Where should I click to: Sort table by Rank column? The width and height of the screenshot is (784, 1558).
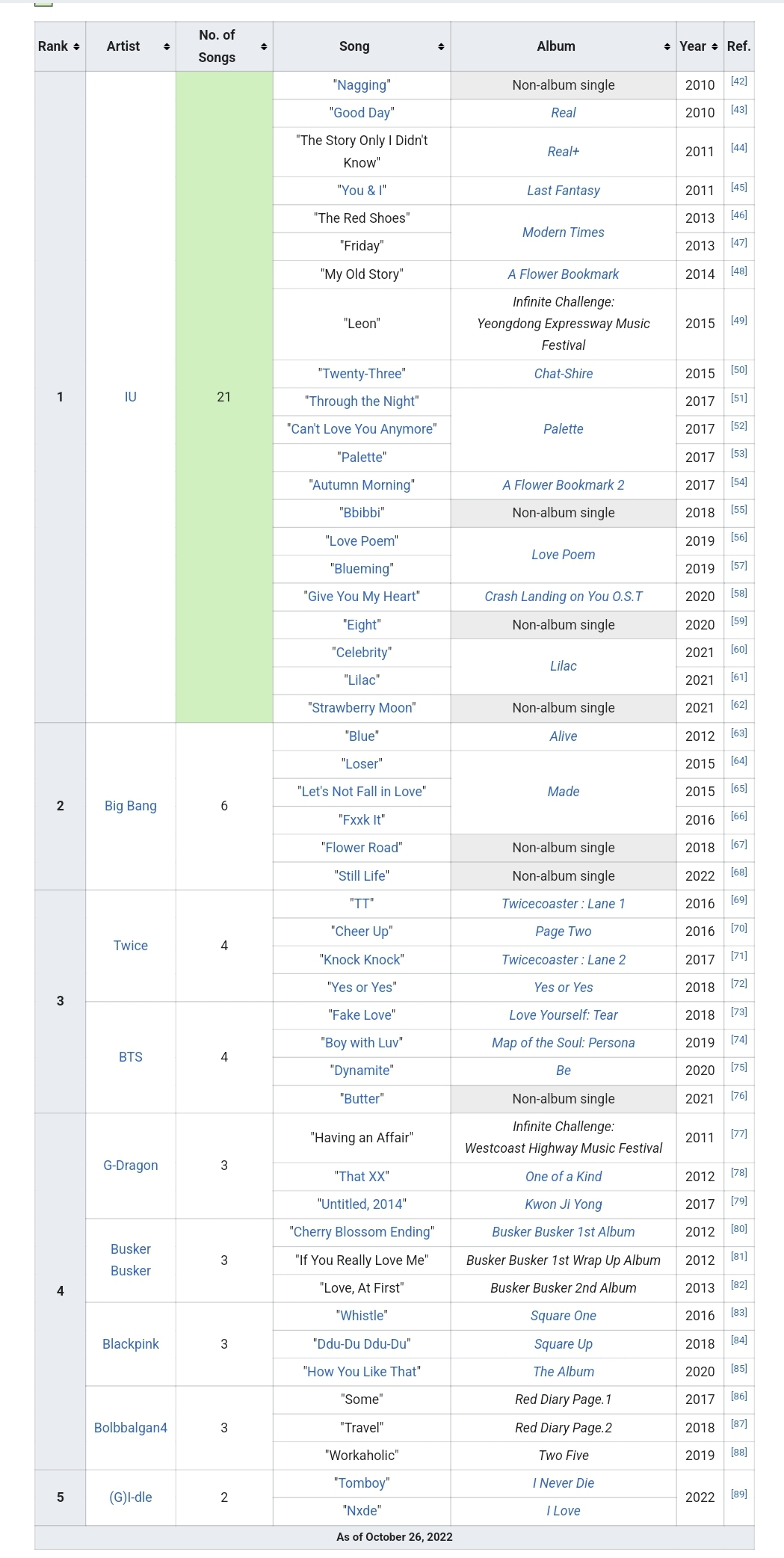[x=76, y=47]
